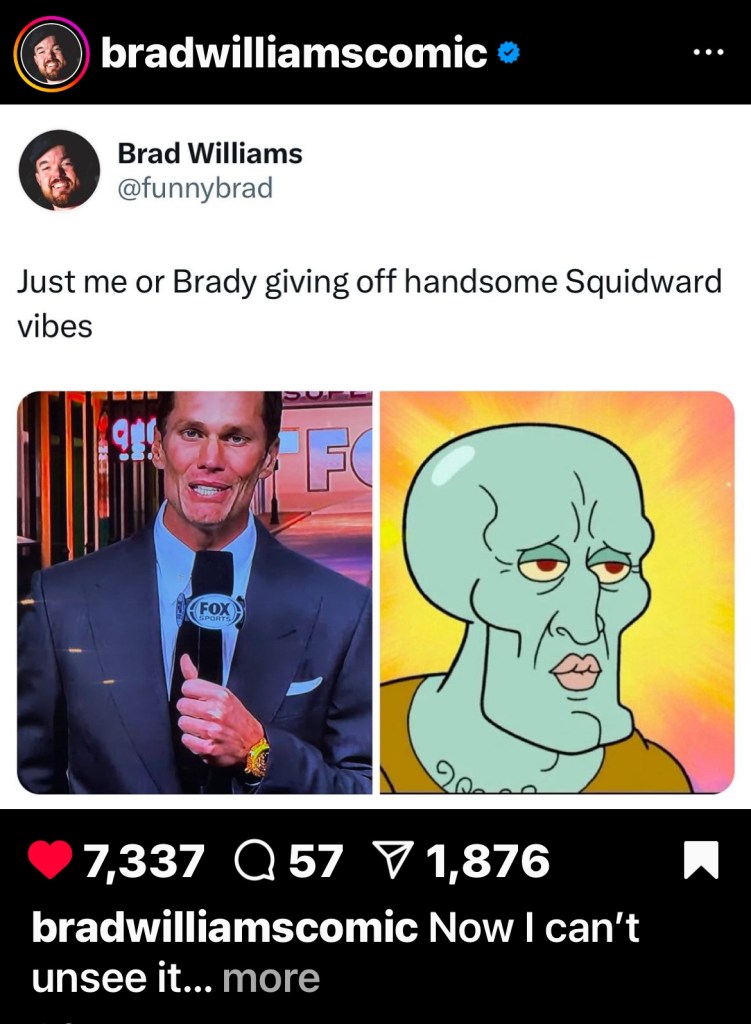
Task: Tap the caption text Now I can't unsee it
Action: 335,952
